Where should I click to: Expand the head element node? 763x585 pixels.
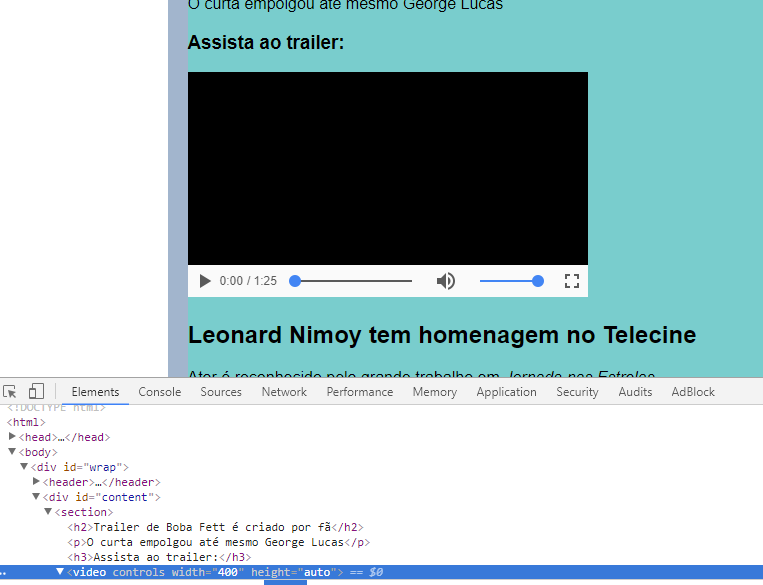tap(12, 437)
